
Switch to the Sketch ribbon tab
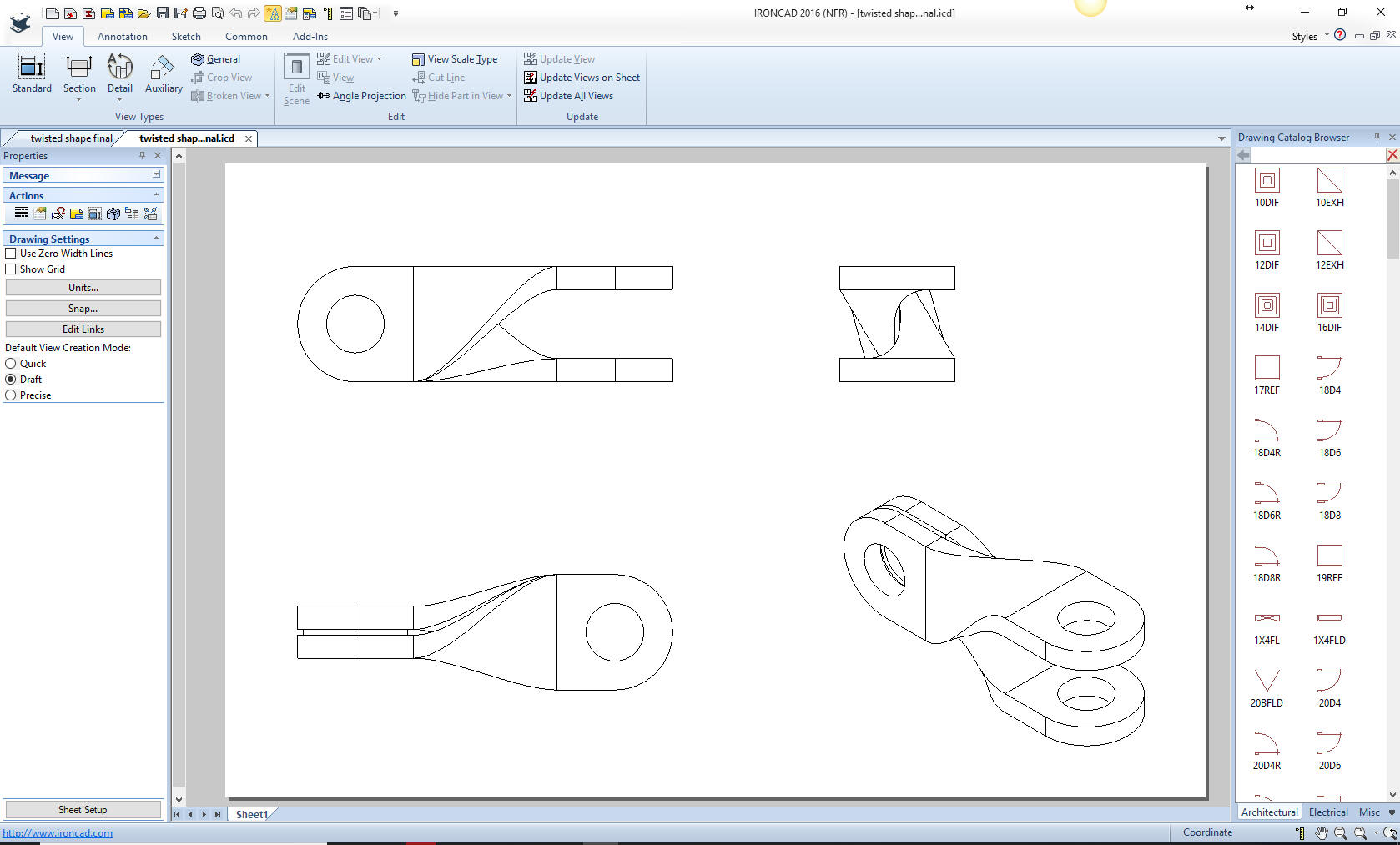click(186, 37)
